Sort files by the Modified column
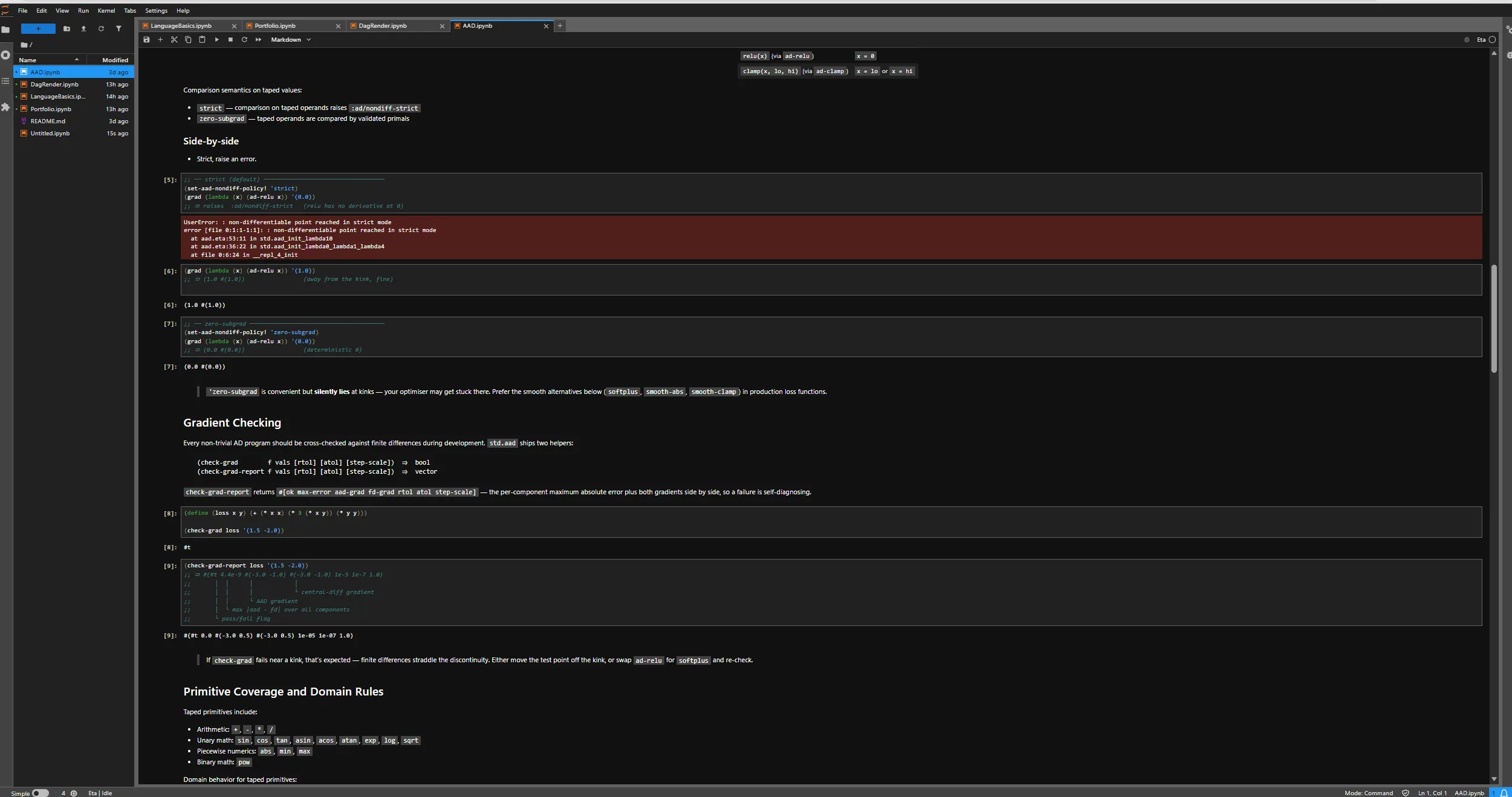This screenshot has width=1512, height=797. [111, 60]
